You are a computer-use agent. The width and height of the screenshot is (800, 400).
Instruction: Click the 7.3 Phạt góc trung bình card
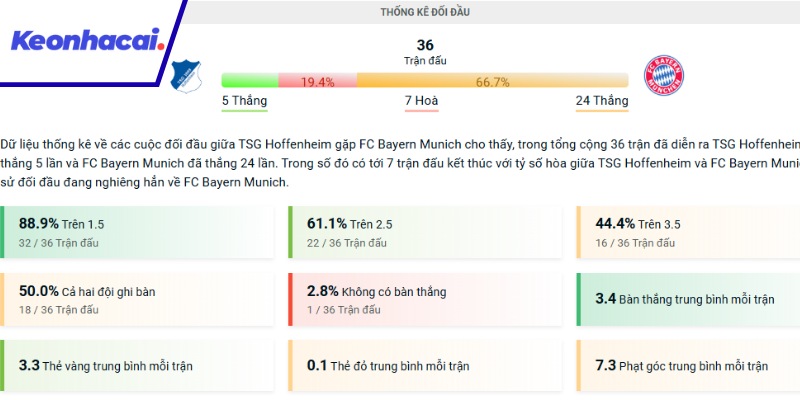click(688, 365)
